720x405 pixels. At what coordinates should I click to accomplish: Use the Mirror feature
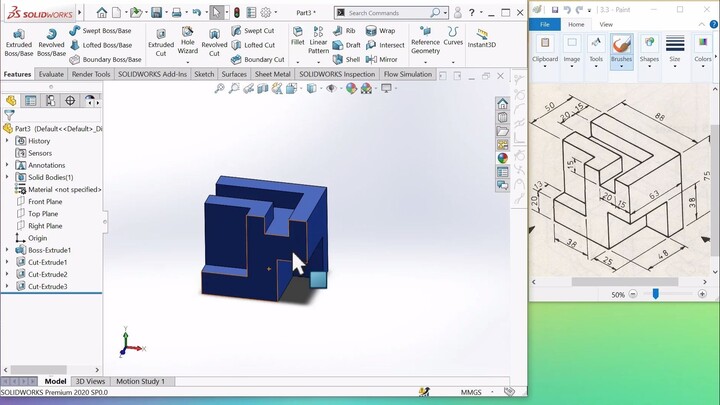(x=381, y=59)
